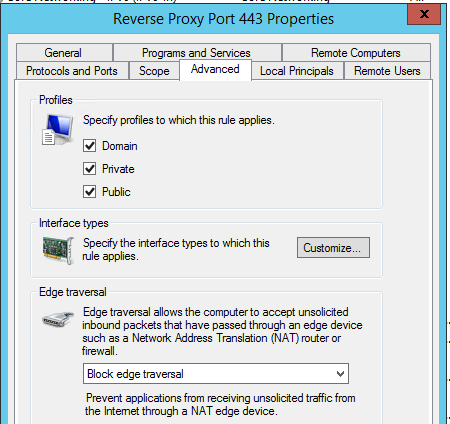Click the Customize interface types button
450x424 pixels.
[x=333, y=248]
